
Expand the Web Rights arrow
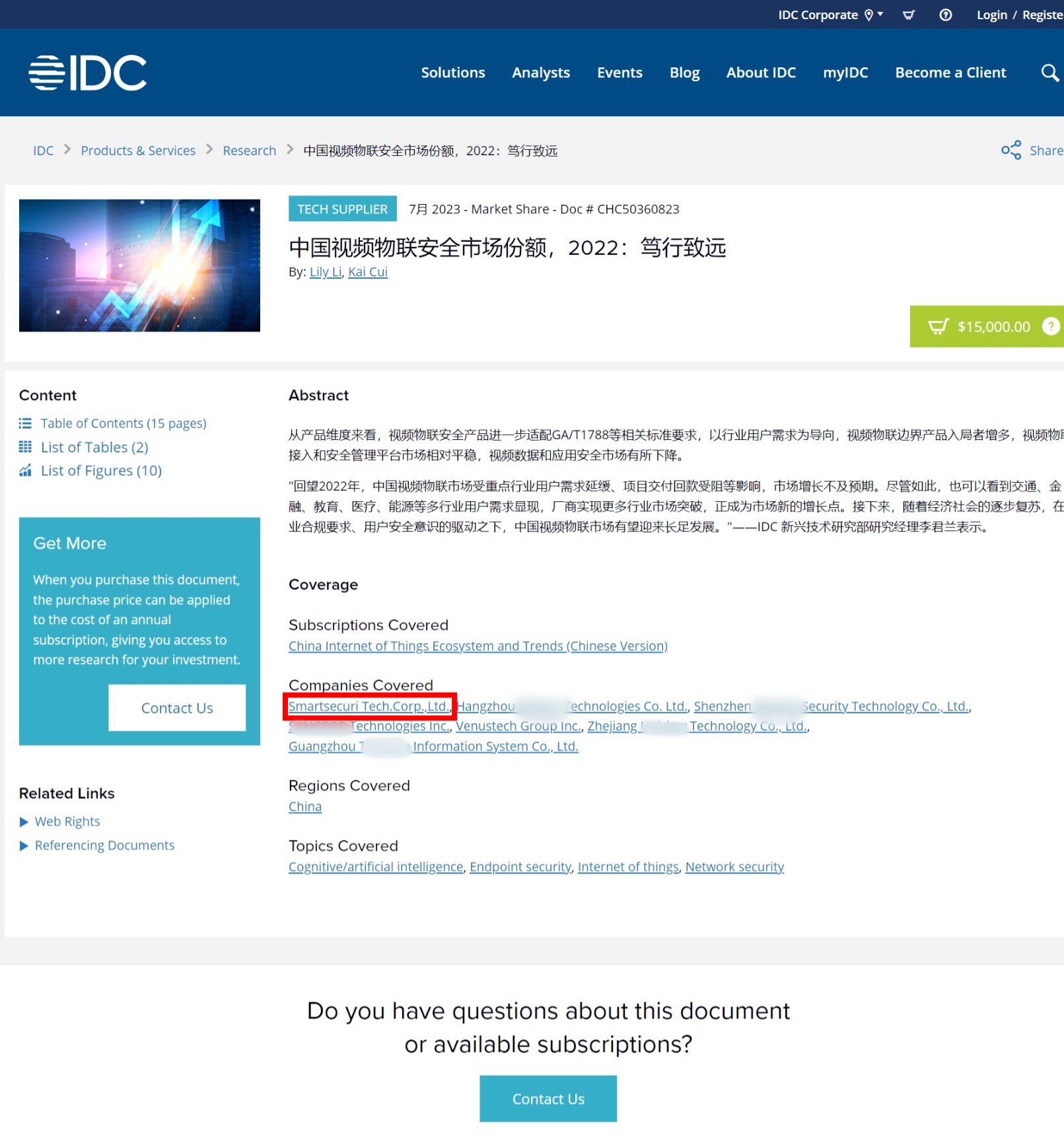pos(24,822)
